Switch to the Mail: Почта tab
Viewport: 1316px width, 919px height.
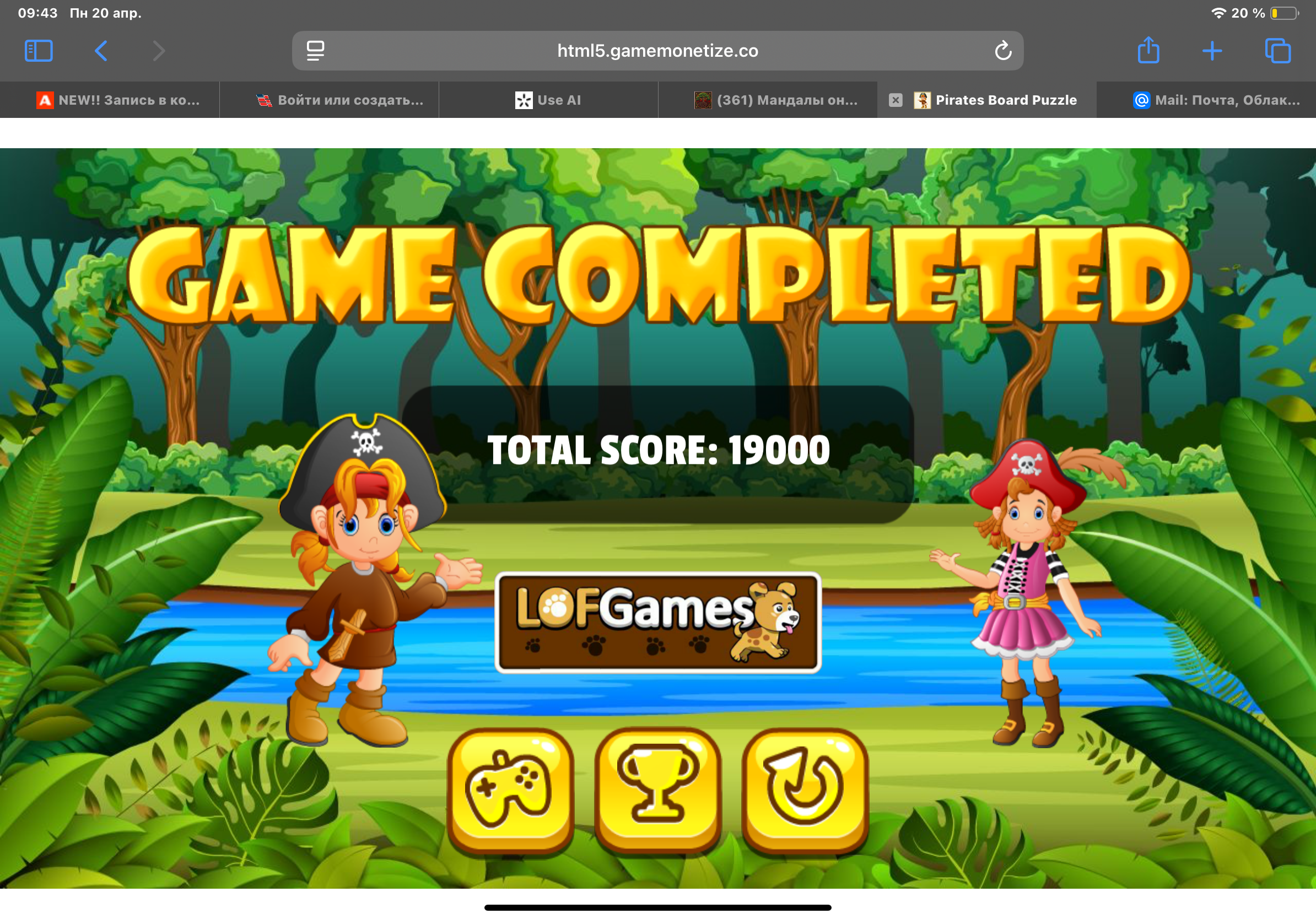[1216, 100]
